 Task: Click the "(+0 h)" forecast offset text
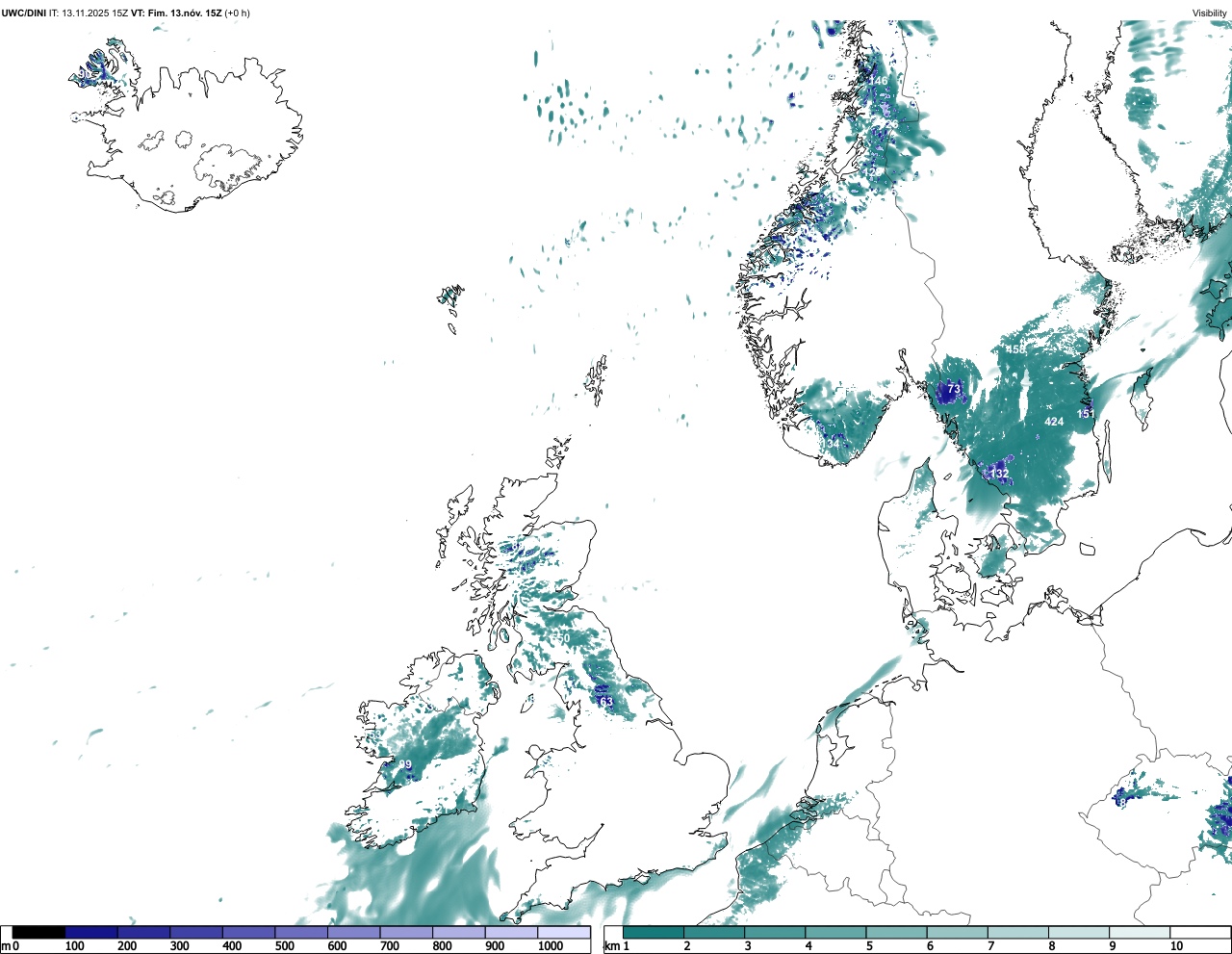point(237,13)
